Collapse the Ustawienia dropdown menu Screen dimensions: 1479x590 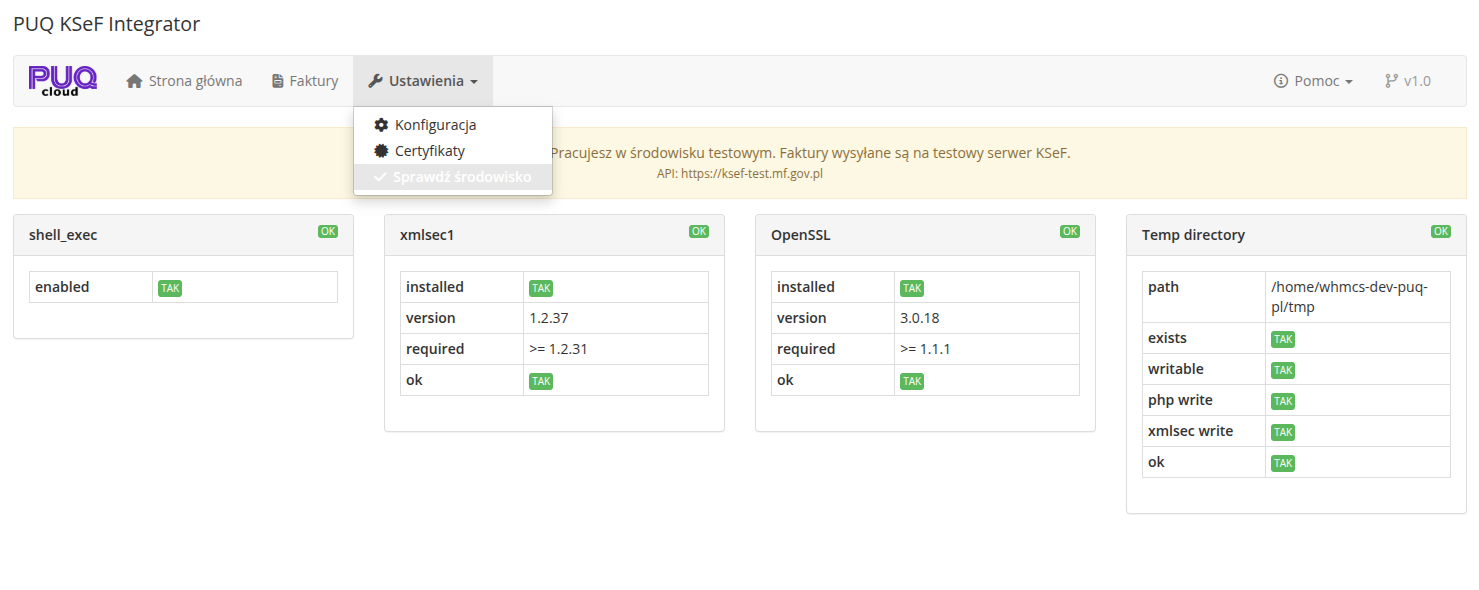[423, 81]
